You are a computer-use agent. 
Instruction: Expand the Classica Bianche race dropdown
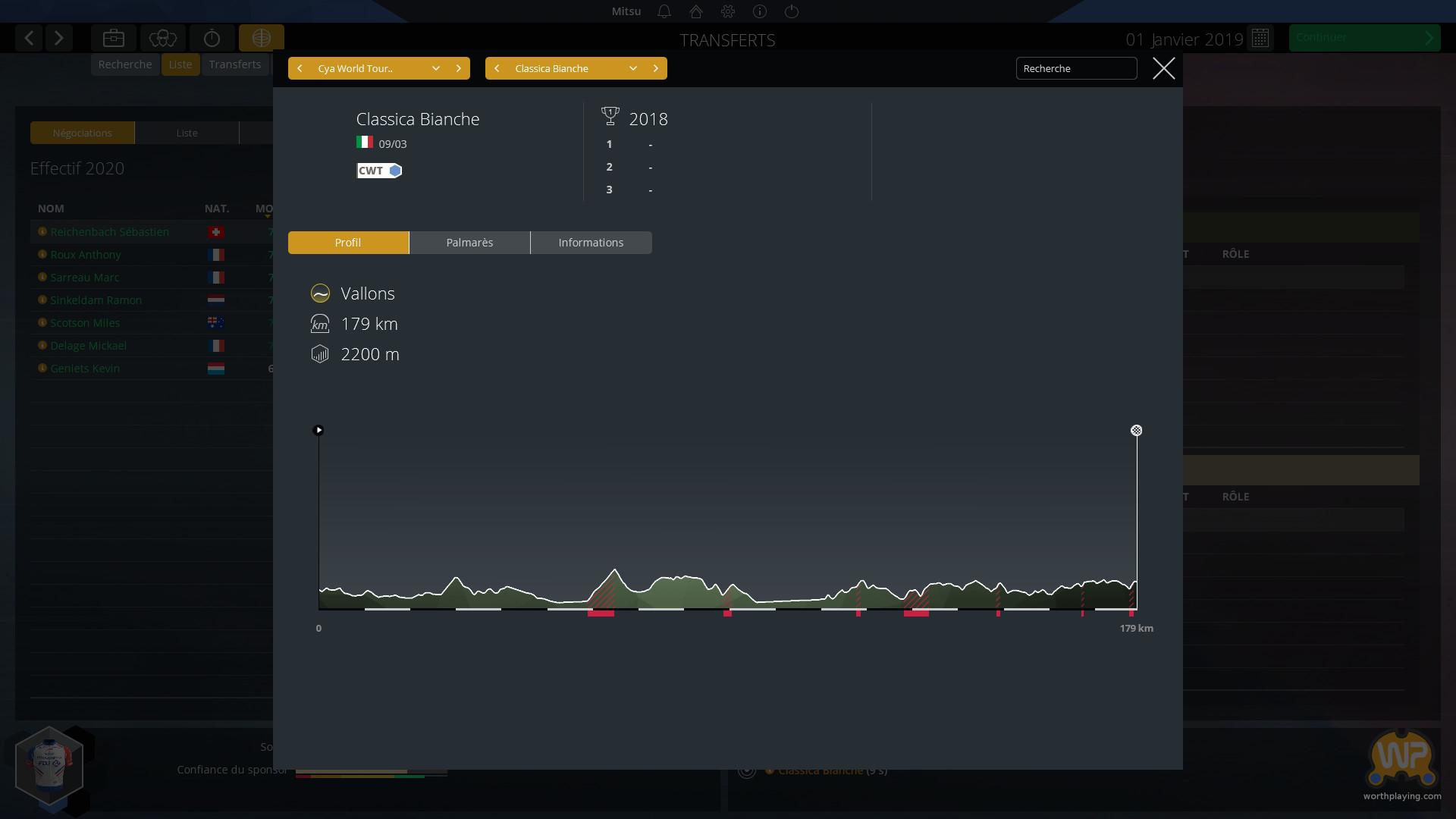pyautogui.click(x=633, y=68)
